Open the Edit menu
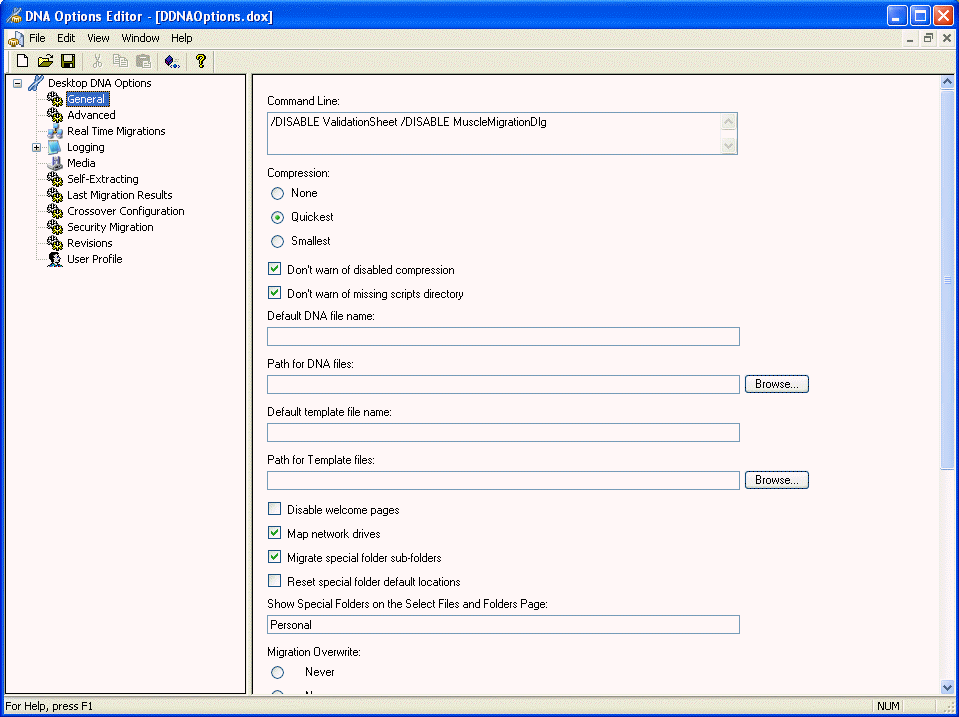The width and height of the screenshot is (959, 717). click(66, 38)
